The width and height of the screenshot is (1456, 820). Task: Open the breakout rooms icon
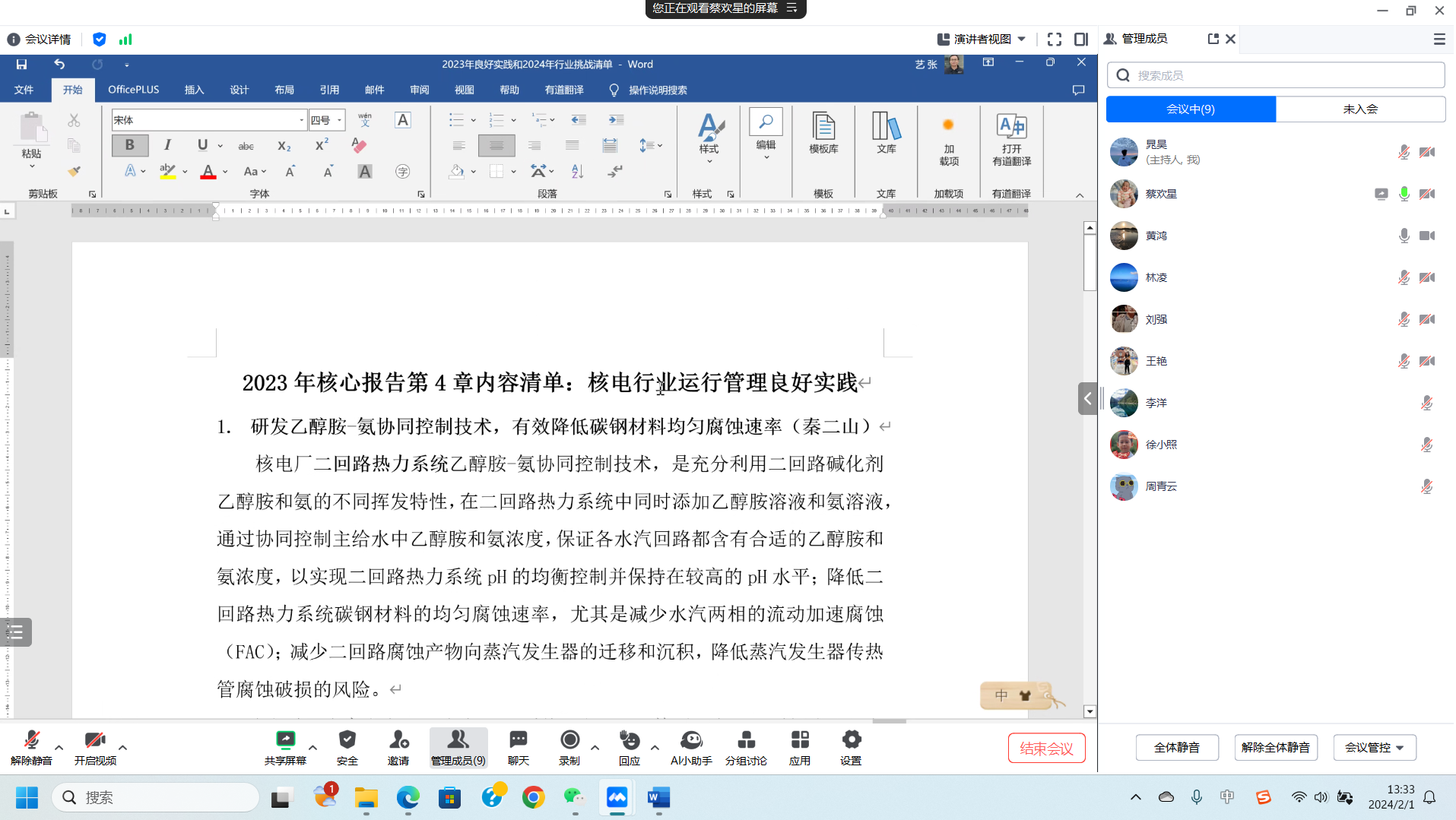pos(746,739)
